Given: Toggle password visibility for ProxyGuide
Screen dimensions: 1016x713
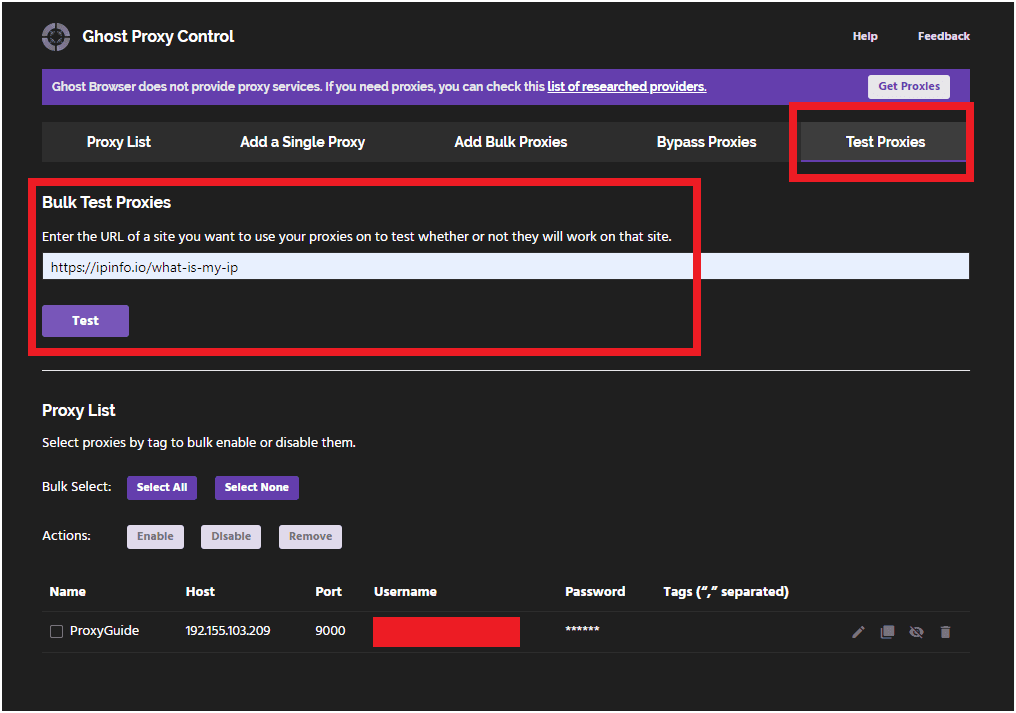Looking at the screenshot, I should [x=916, y=632].
